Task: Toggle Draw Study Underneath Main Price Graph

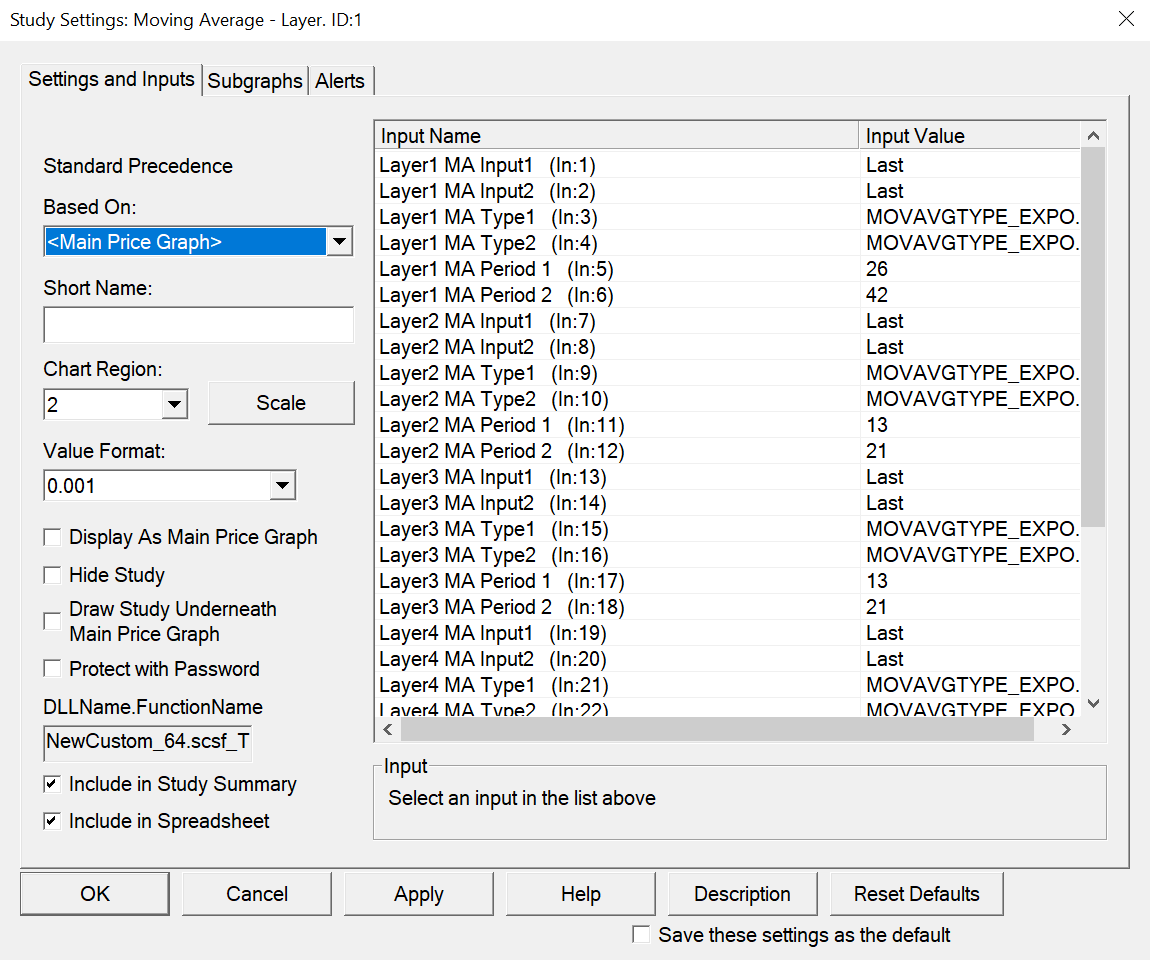Action: pos(53,622)
